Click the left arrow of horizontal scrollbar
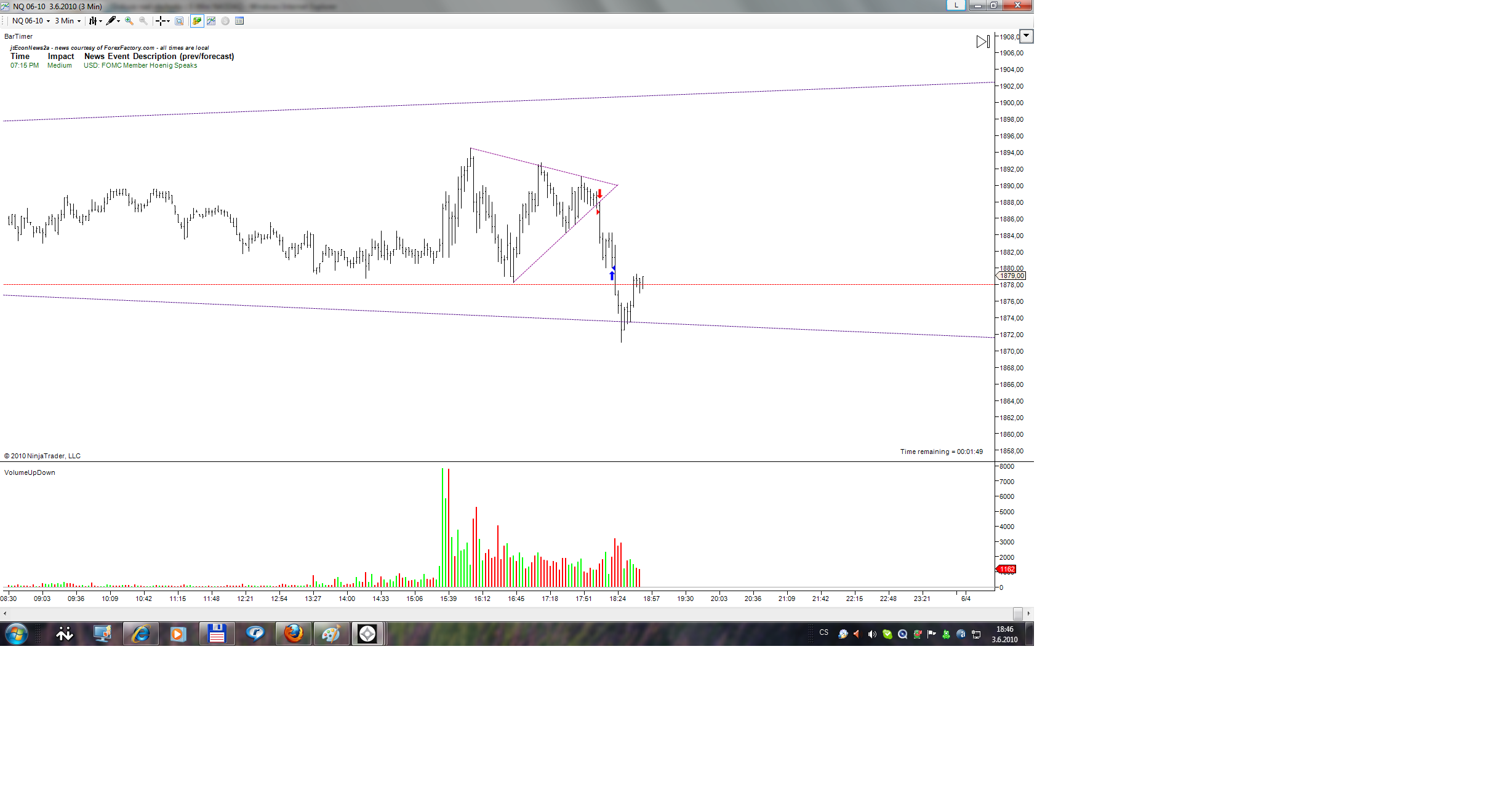The width and height of the screenshot is (1498, 812). click(x=5, y=613)
